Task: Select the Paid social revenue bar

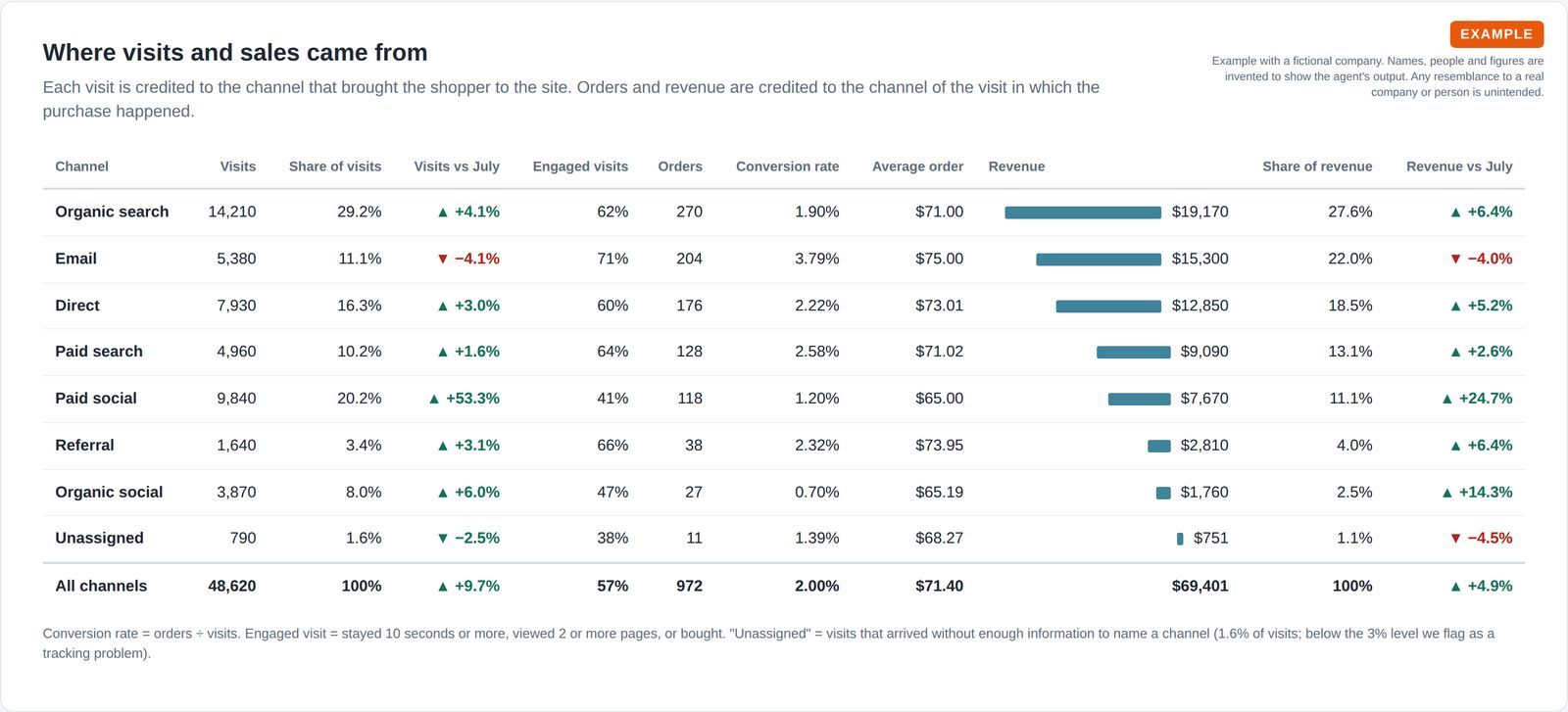Action: point(1139,400)
